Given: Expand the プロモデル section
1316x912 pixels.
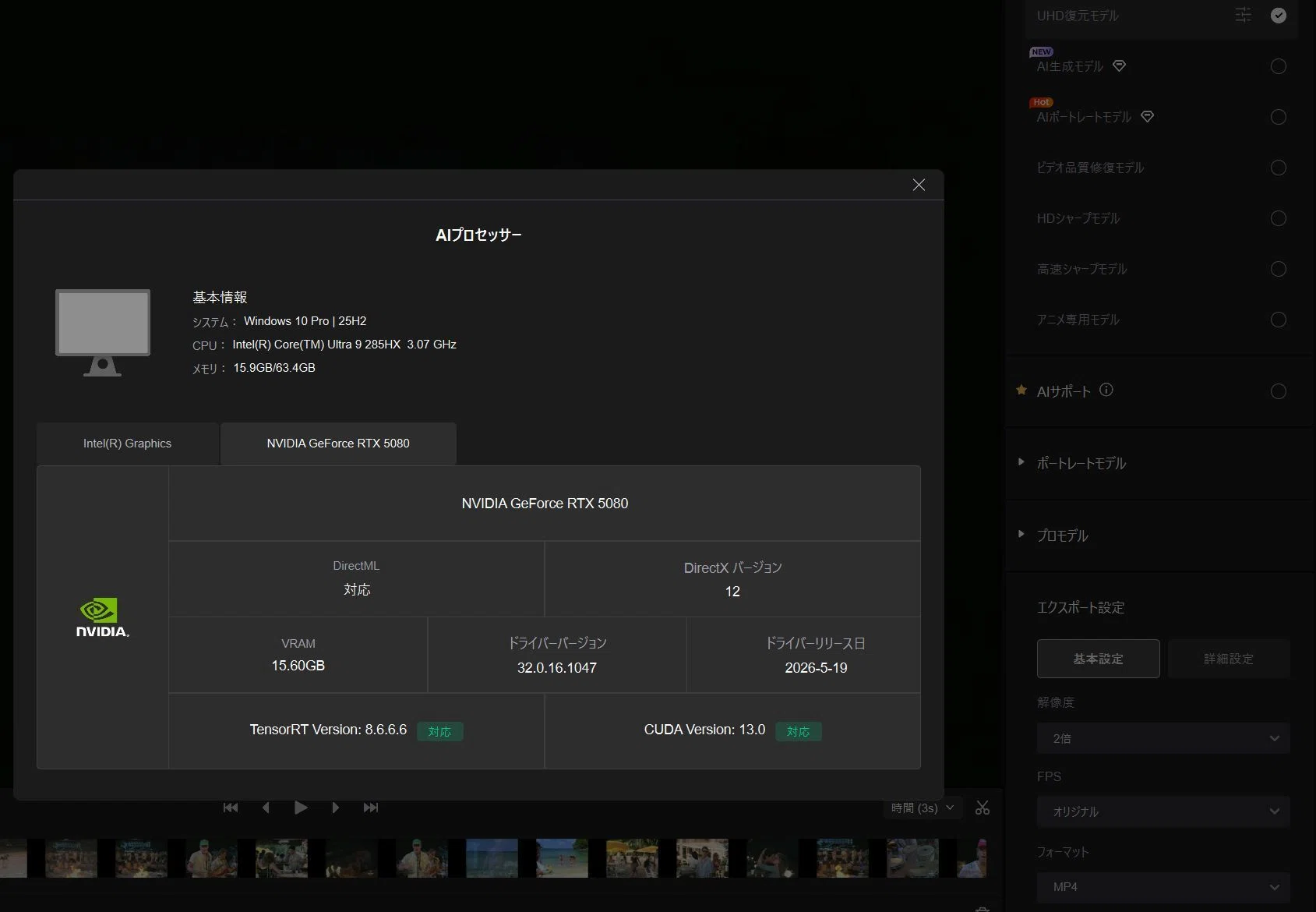Looking at the screenshot, I should pyautogui.click(x=1021, y=535).
